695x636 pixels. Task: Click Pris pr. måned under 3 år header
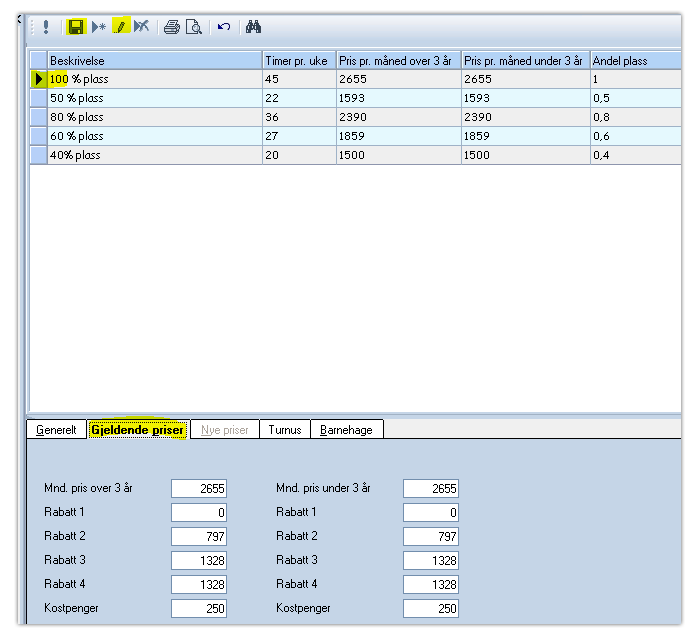525,61
